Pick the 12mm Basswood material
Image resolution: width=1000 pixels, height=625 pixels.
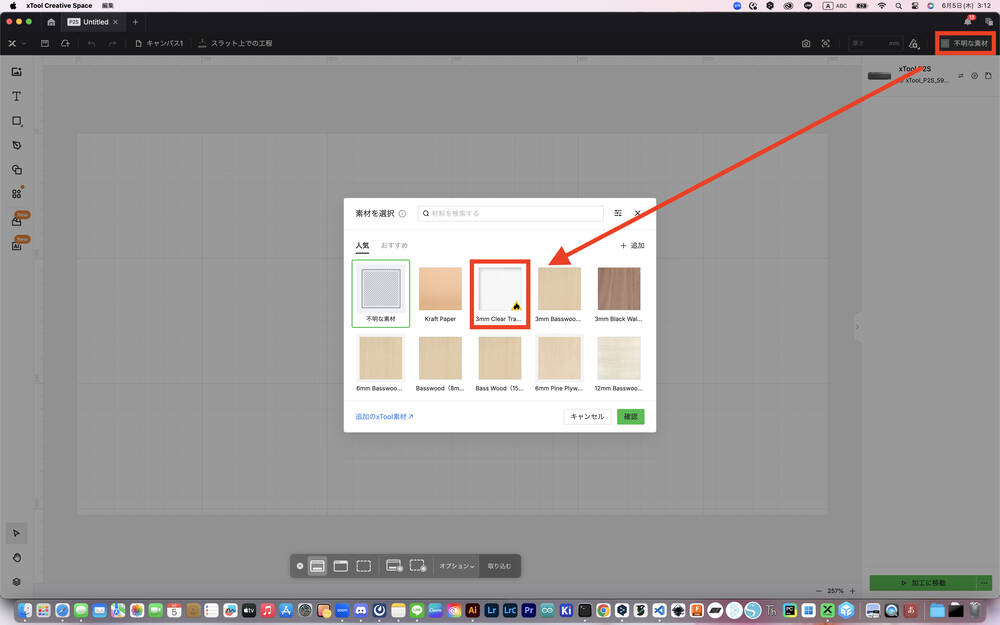click(x=619, y=363)
